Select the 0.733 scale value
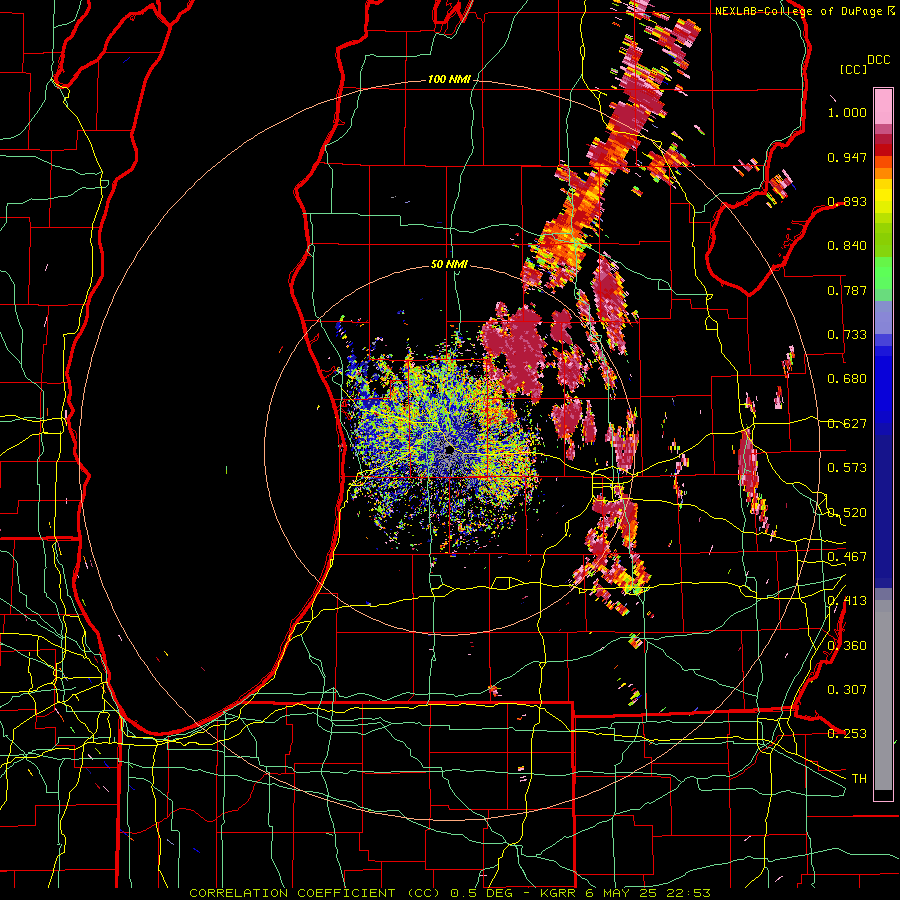 (x=847, y=335)
